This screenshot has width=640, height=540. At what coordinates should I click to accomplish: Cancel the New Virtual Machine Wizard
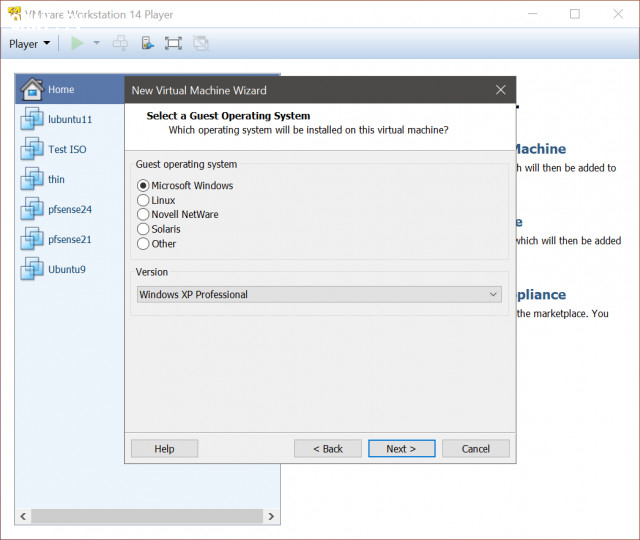click(476, 449)
